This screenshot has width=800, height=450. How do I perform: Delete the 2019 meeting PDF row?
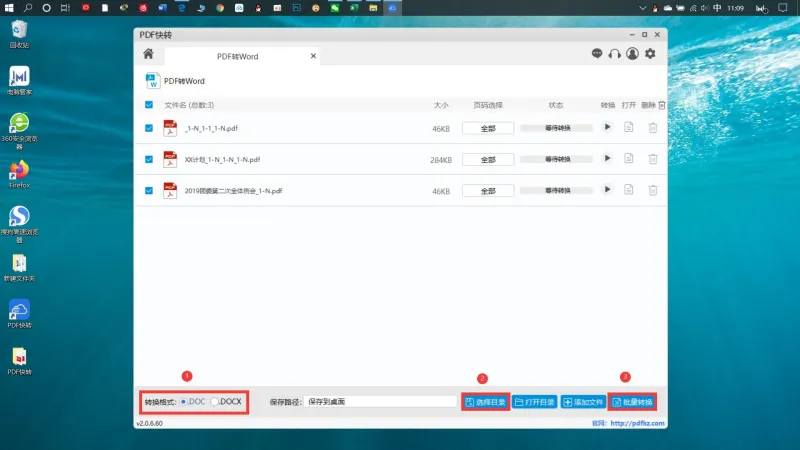point(653,190)
